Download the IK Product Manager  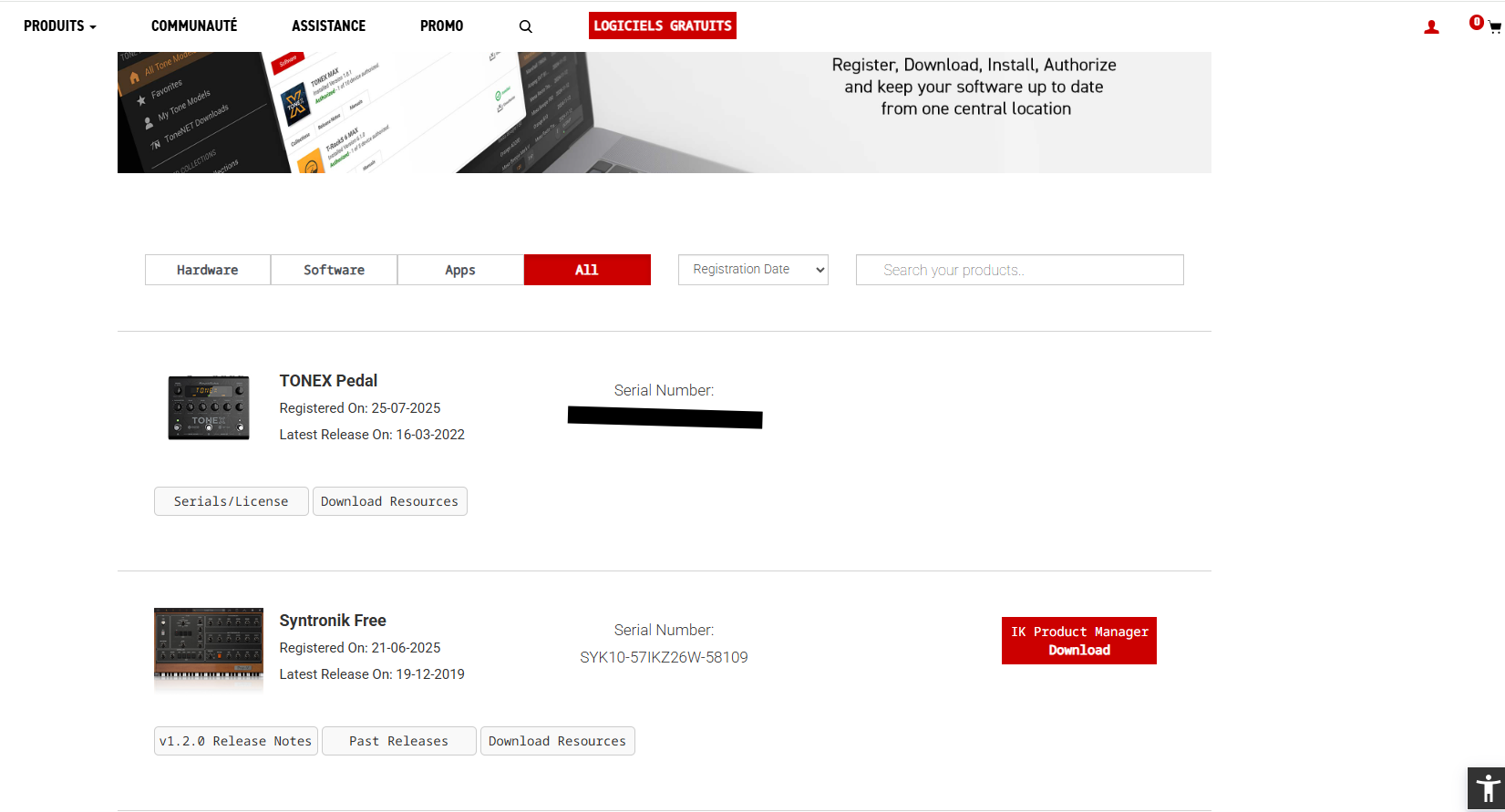1079,641
